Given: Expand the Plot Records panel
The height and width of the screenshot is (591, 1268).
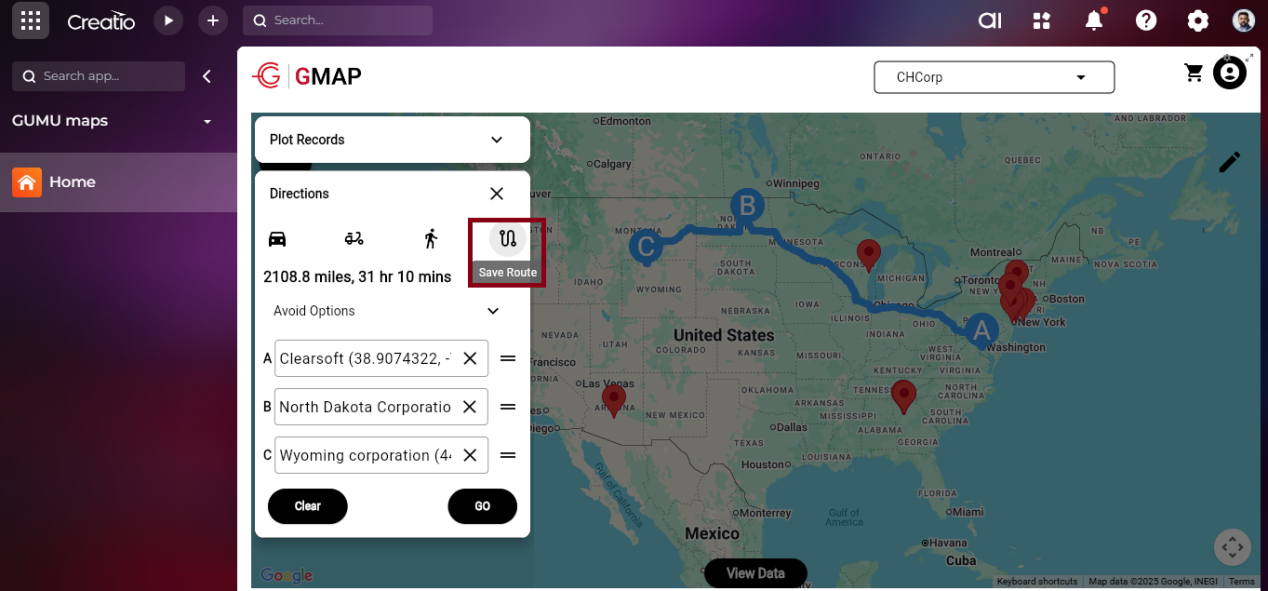Looking at the screenshot, I should [392, 139].
